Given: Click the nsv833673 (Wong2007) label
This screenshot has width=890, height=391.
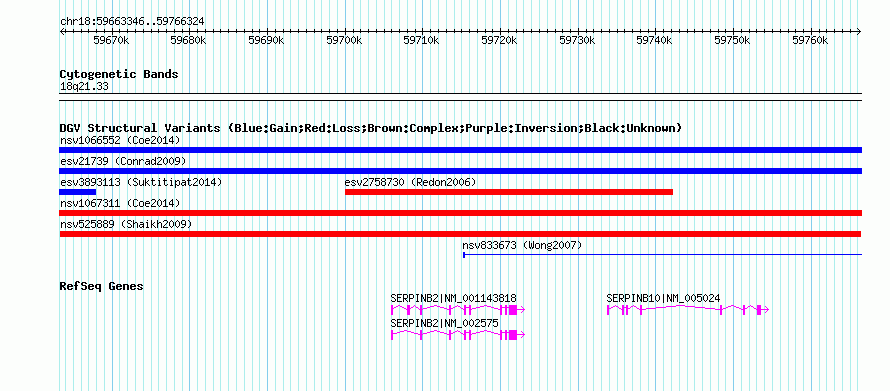Looking at the screenshot, I should tap(522, 245).
